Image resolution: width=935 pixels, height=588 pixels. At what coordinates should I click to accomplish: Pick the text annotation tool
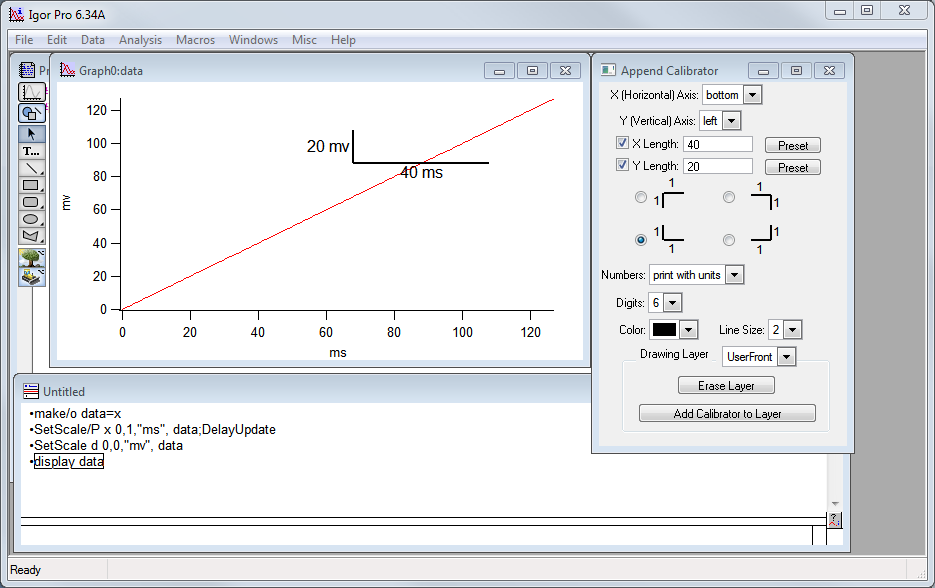click(x=31, y=151)
